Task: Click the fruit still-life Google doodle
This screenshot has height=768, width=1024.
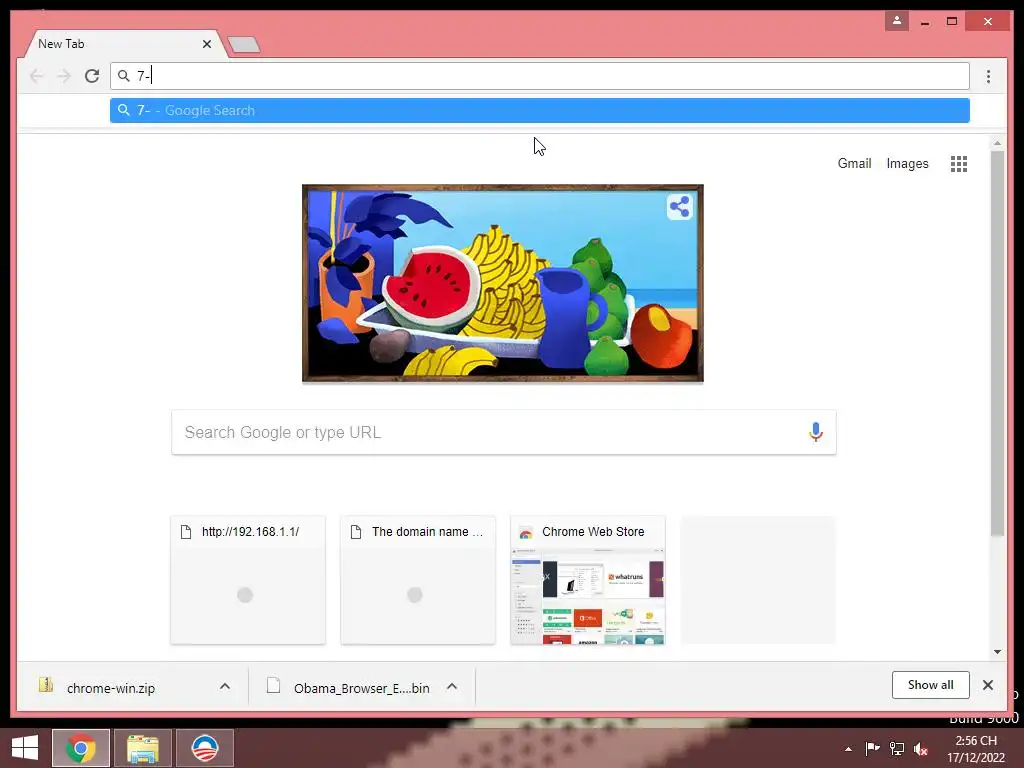Action: (502, 283)
